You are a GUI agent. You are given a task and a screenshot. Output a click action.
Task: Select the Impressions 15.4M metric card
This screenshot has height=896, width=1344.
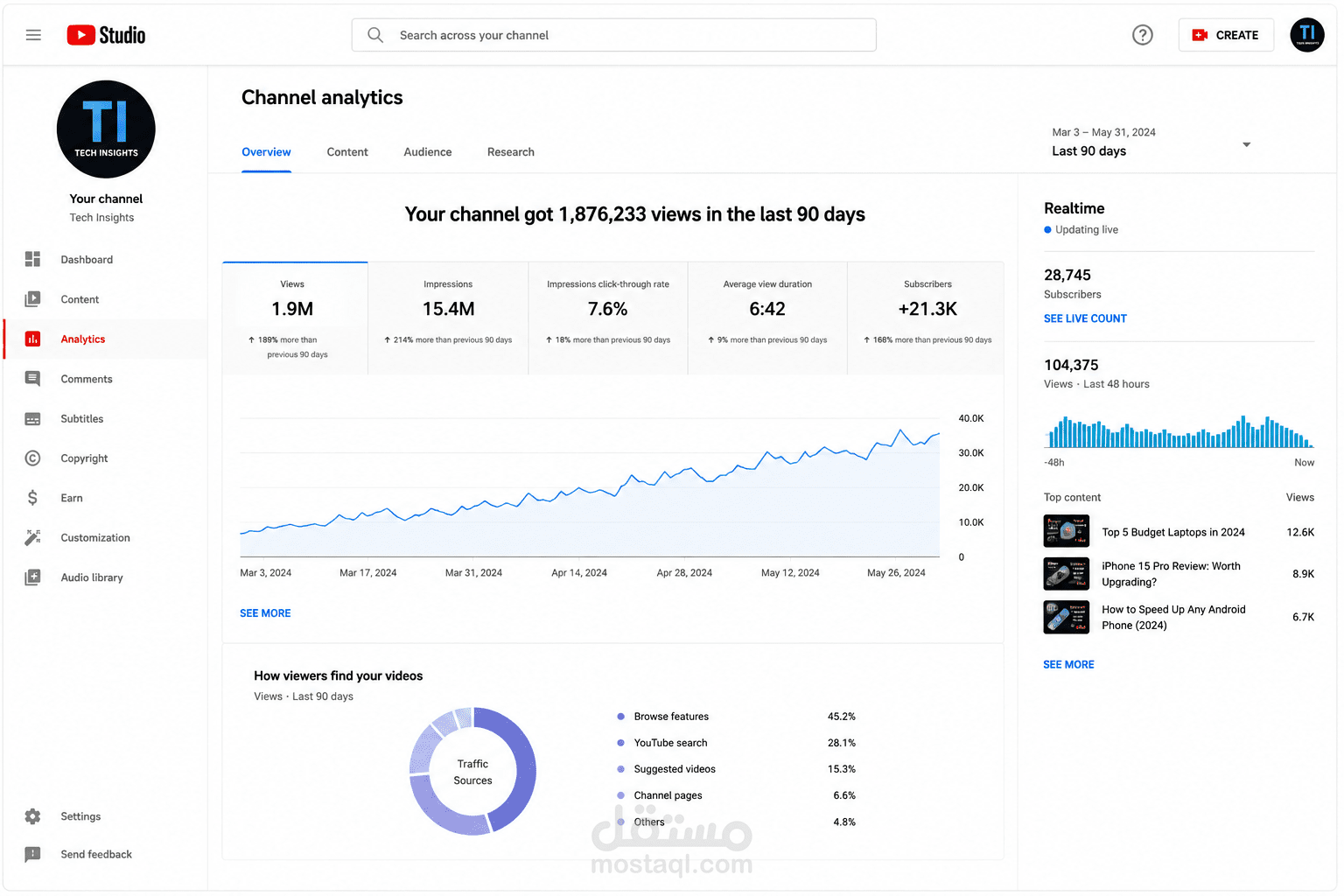coord(448,318)
